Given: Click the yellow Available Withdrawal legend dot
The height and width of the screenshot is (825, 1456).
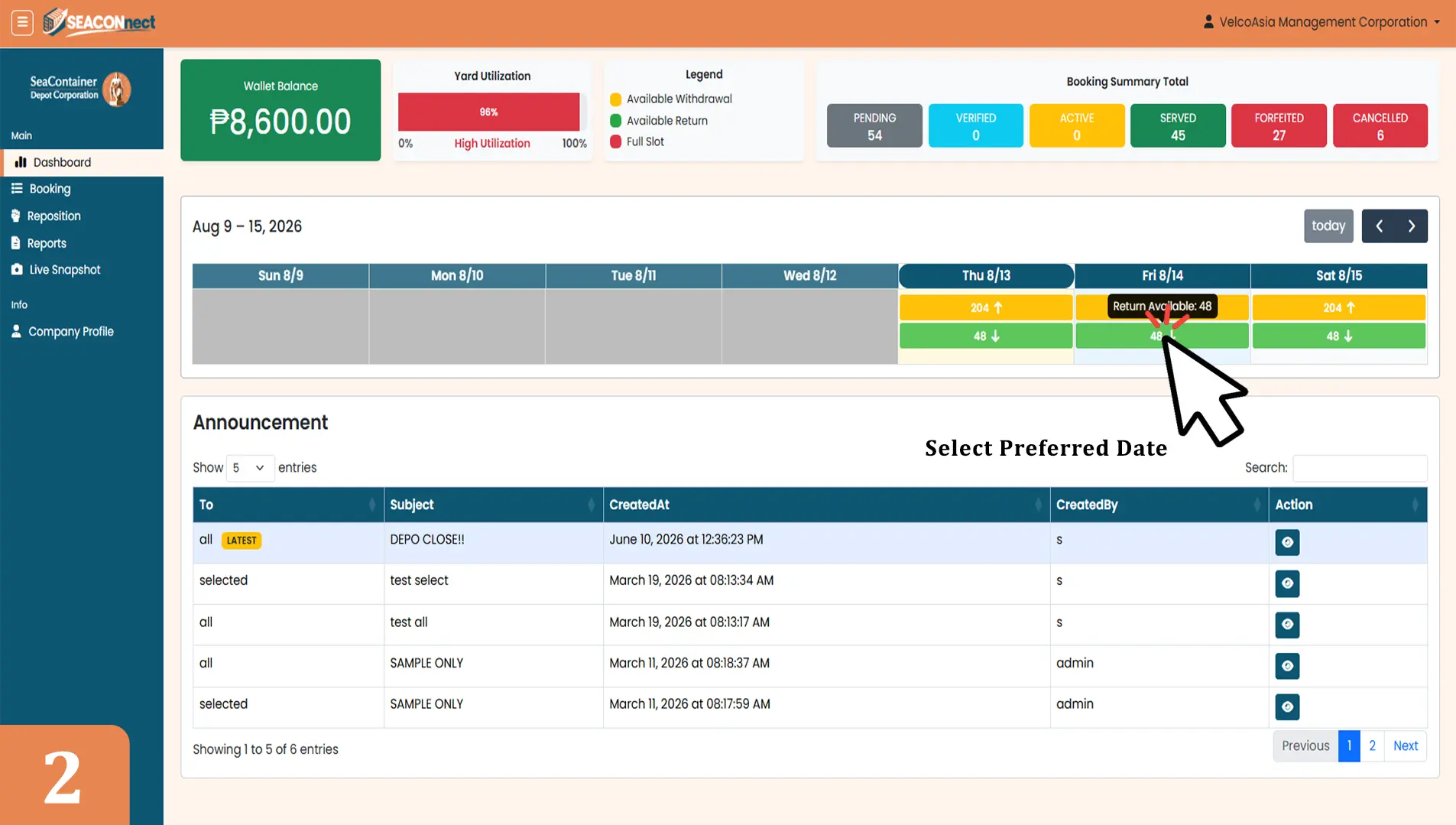Looking at the screenshot, I should click(x=615, y=99).
